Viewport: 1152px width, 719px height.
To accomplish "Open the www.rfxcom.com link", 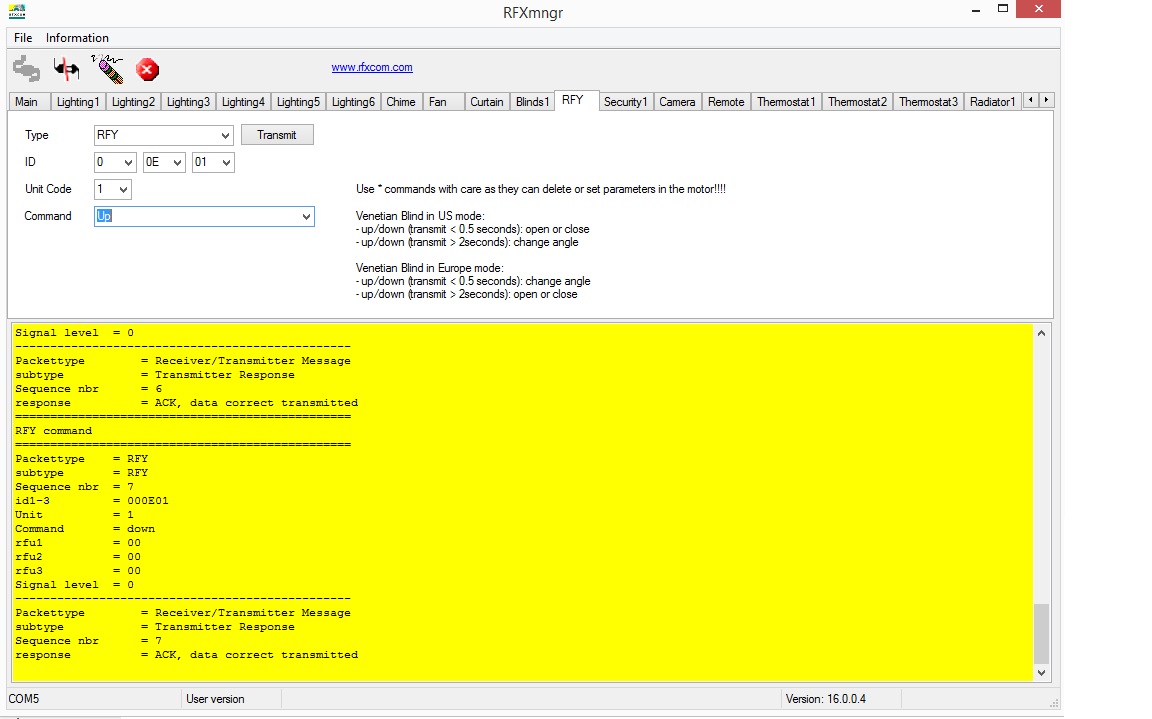I will click(x=372, y=68).
